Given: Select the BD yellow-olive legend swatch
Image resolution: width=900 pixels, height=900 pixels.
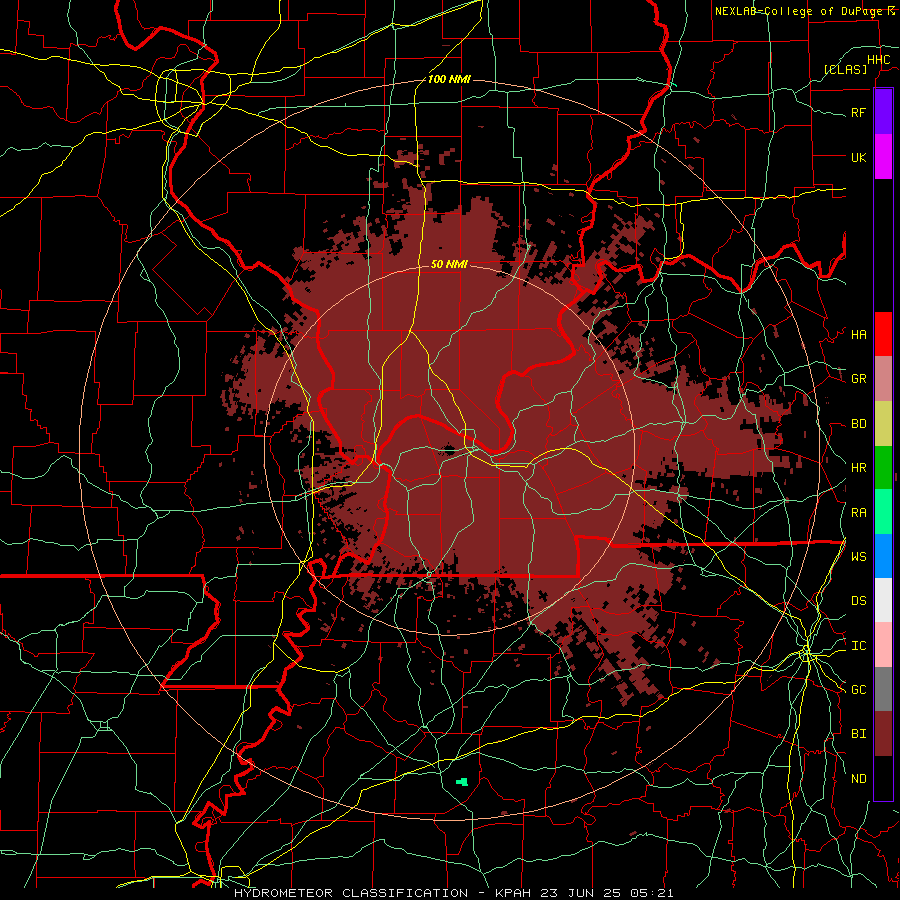Looking at the screenshot, I should pos(883,423).
